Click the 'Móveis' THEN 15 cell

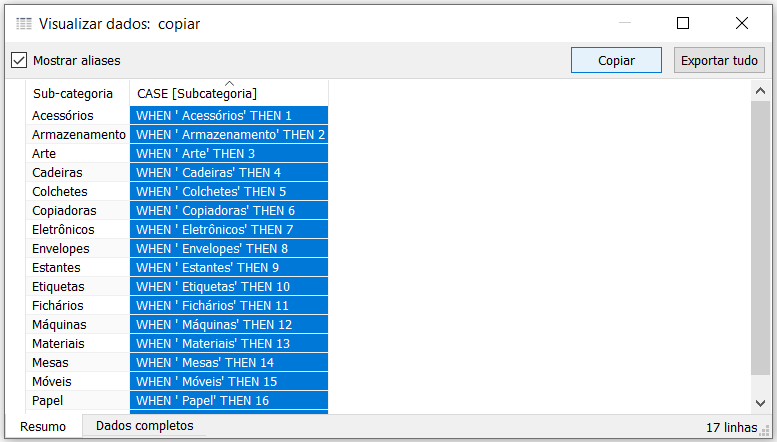pyautogui.click(x=229, y=382)
